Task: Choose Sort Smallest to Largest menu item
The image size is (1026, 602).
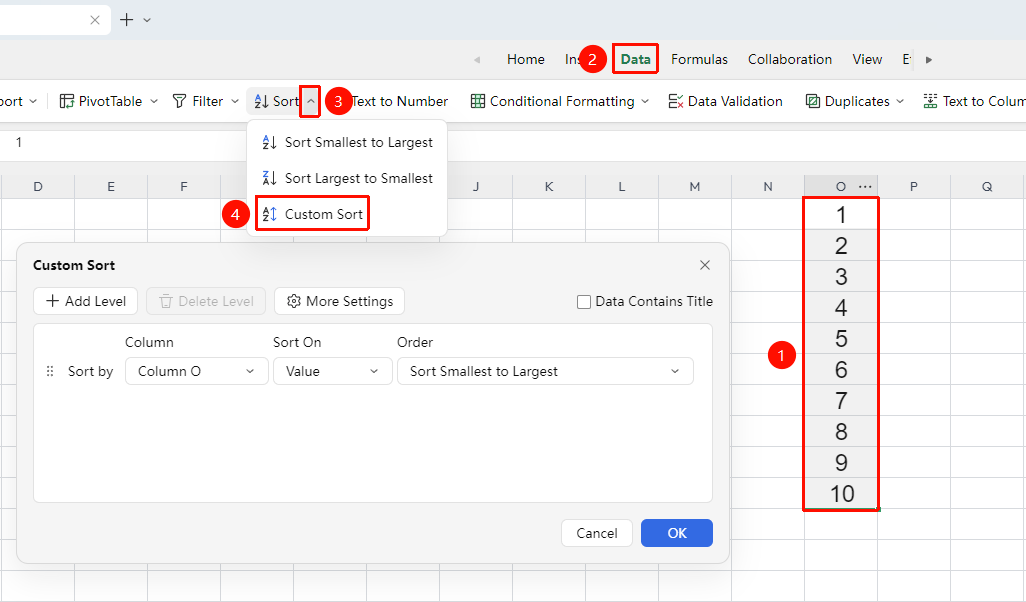Action: (x=347, y=143)
